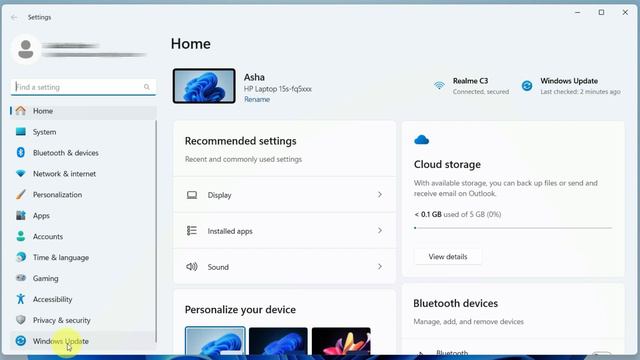The height and width of the screenshot is (360, 640).
Task: Click the device wallpaper thumbnail beside Asha
Action: point(204,86)
